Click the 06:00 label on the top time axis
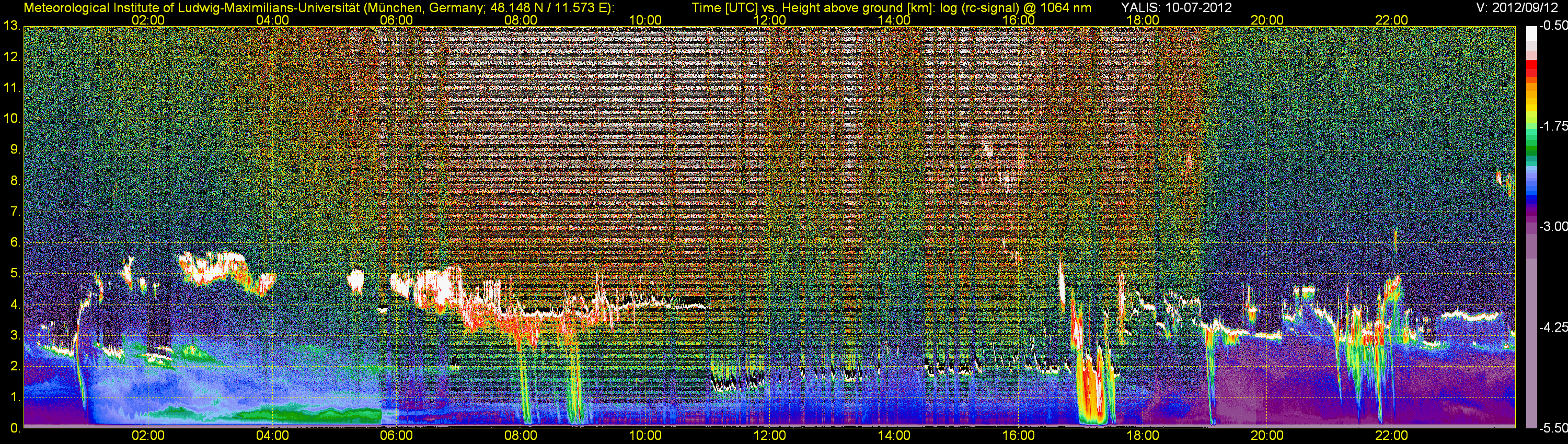 click(x=396, y=20)
